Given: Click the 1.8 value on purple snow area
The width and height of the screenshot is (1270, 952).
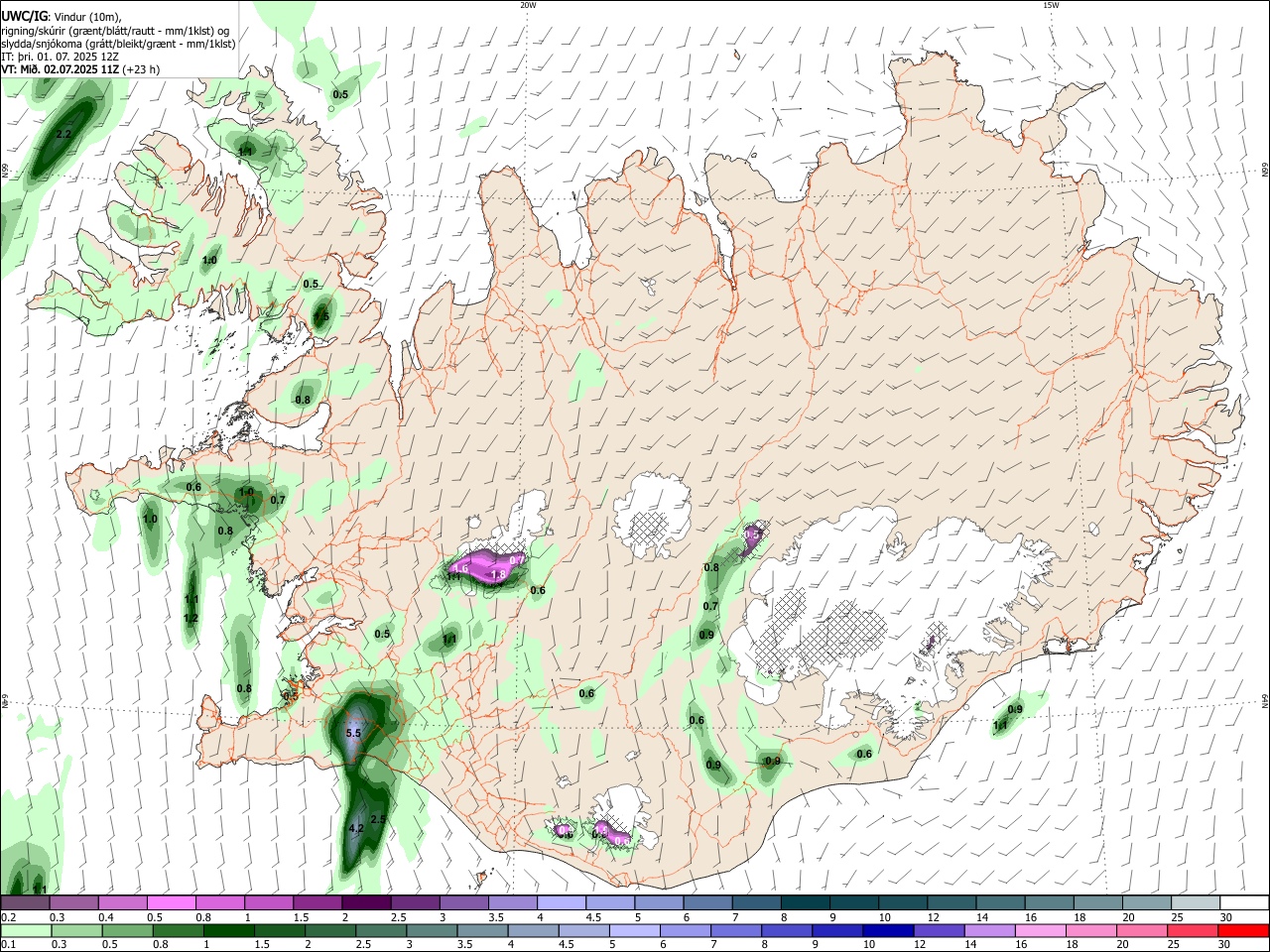Looking at the screenshot, I should pyautogui.click(x=500, y=574).
